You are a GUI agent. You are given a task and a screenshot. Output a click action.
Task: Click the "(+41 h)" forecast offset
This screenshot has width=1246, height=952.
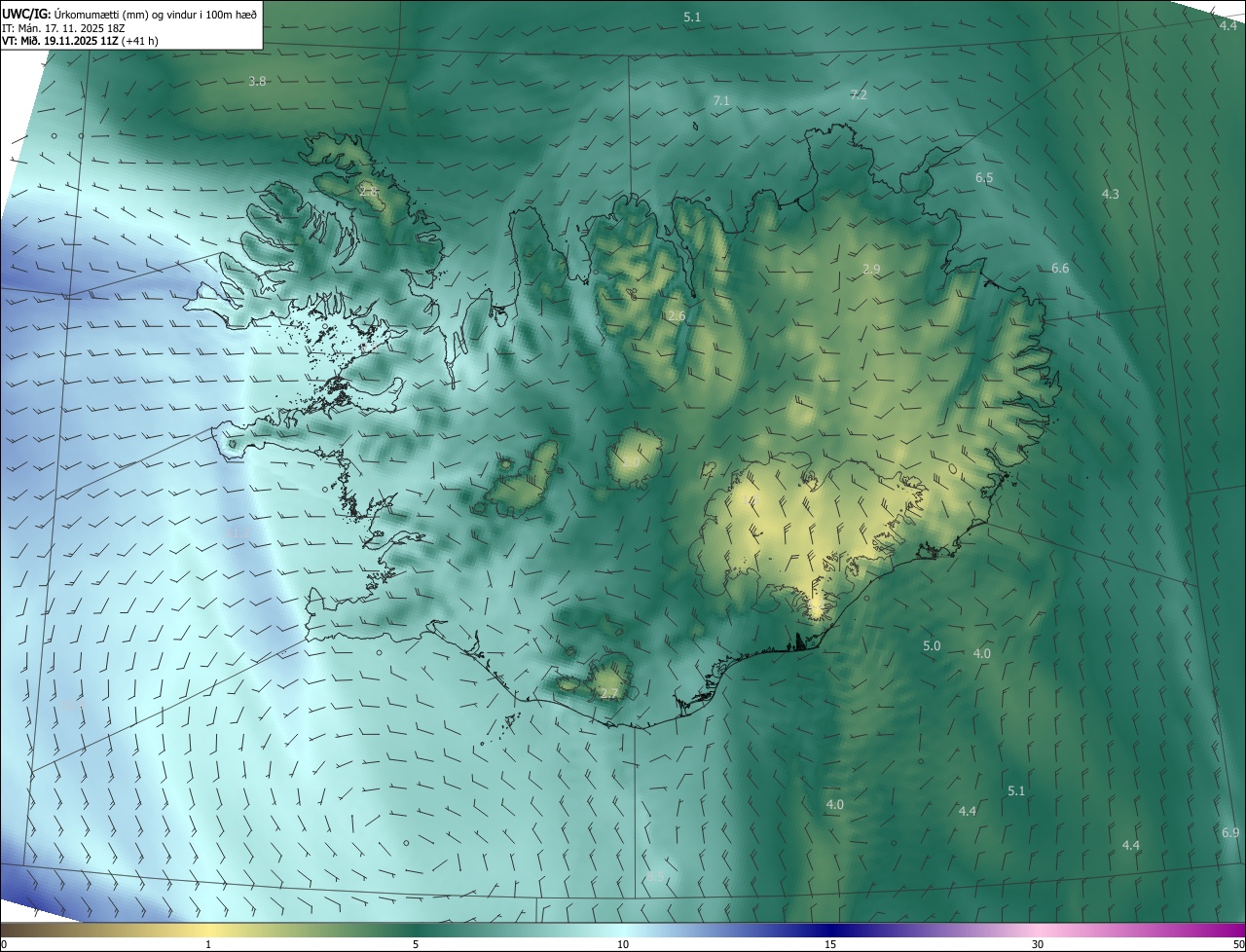coord(141,41)
